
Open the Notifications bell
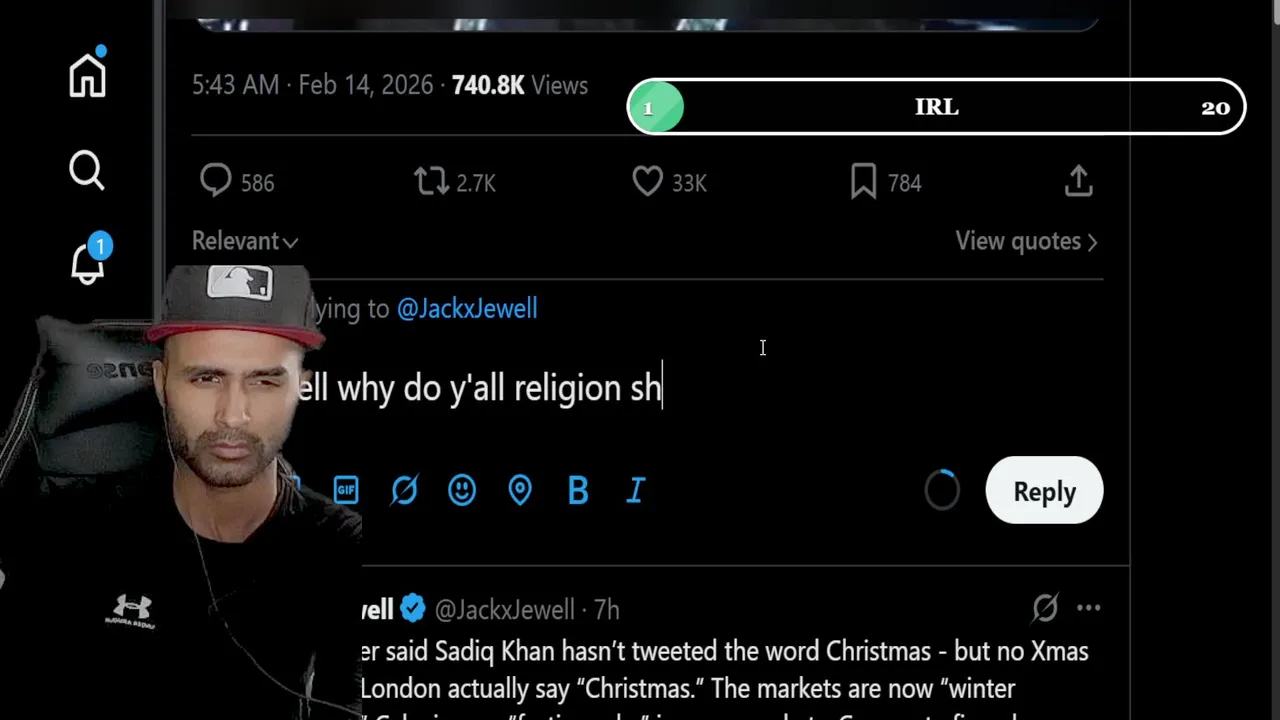click(88, 263)
